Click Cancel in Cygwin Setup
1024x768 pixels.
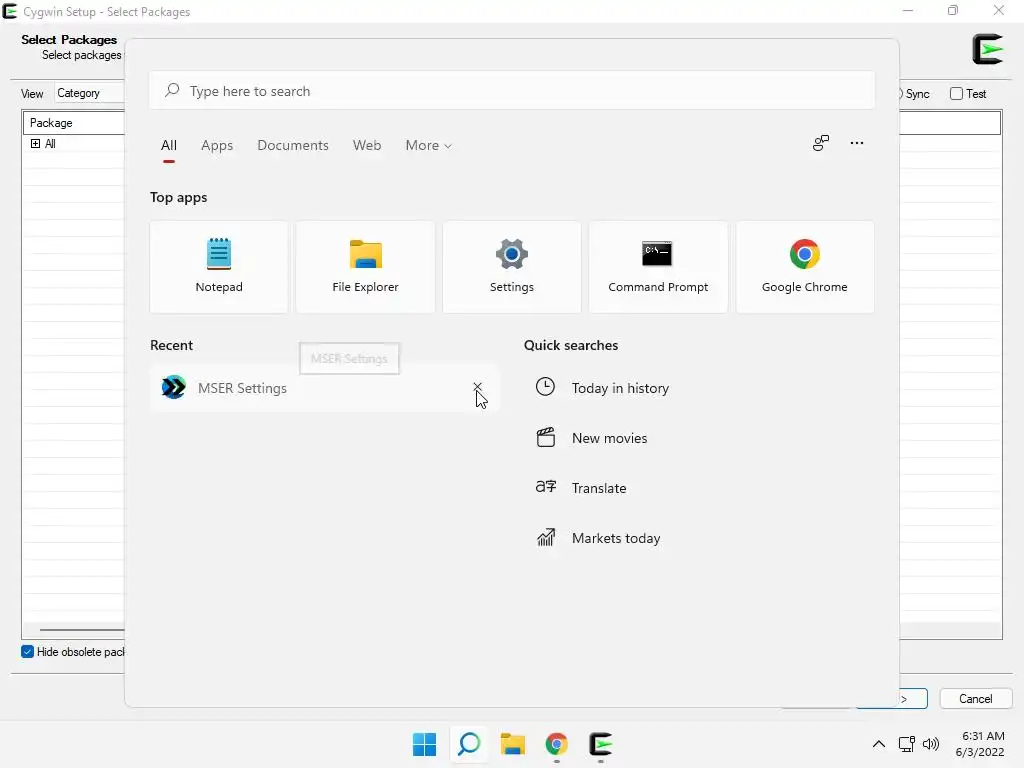[x=976, y=699]
